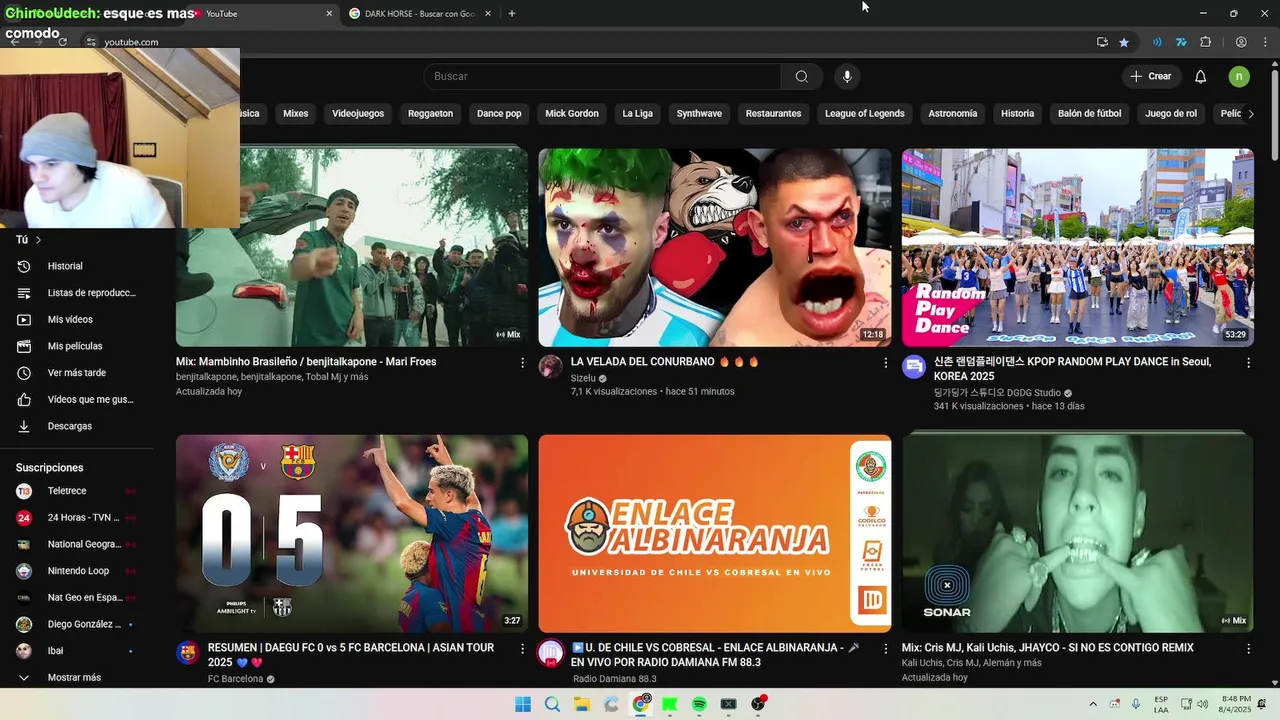The height and width of the screenshot is (720, 1280).
Task: Play KPOP Random Play Dance thumbnail
Action: [1077, 247]
